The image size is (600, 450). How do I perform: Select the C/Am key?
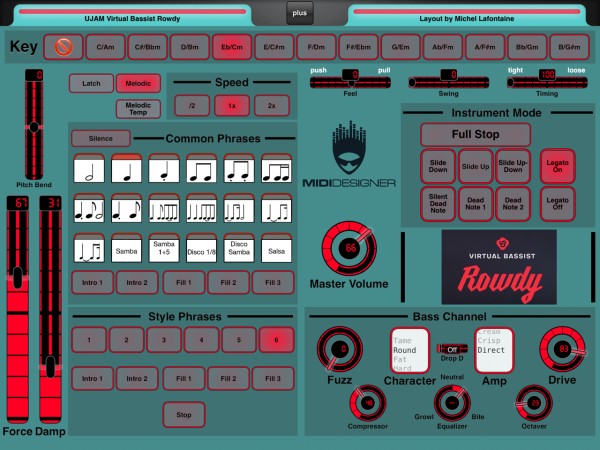click(105, 47)
